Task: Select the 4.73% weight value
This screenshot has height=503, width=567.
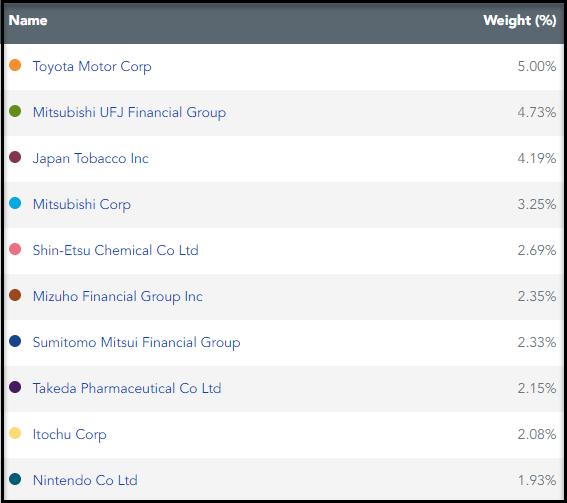Action: (537, 112)
